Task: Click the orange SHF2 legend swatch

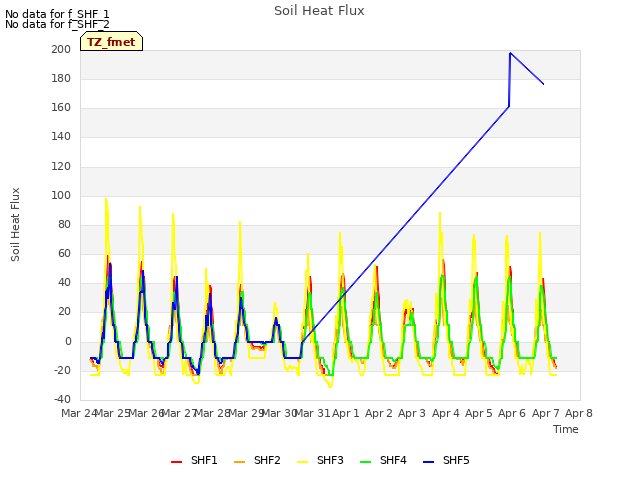Action: [x=239, y=462]
